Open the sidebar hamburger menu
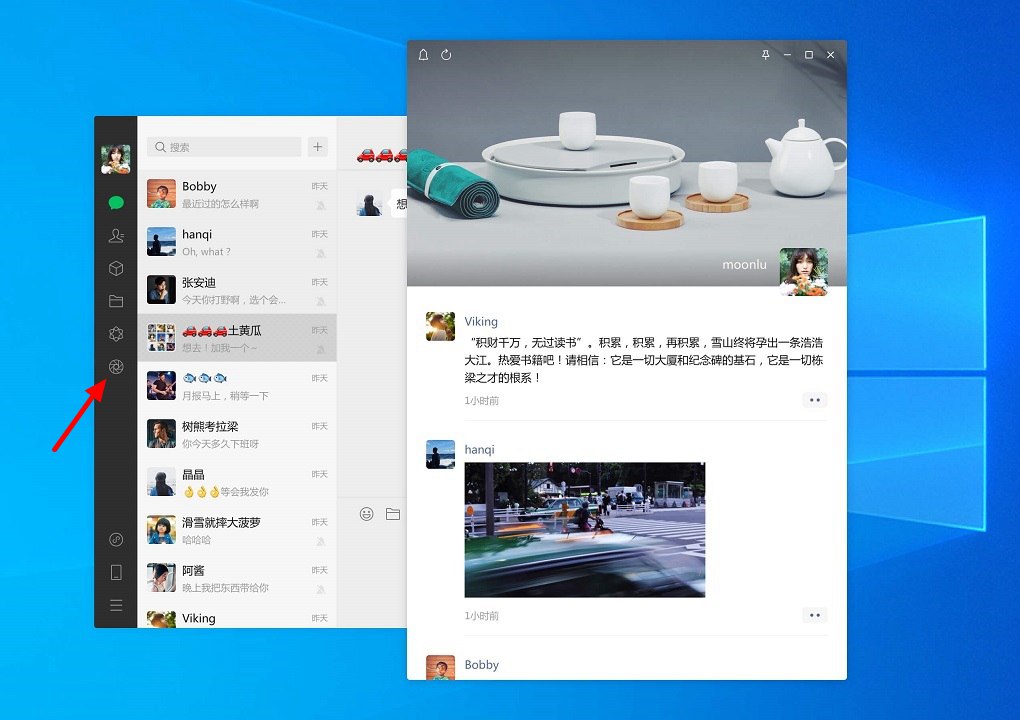1020x720 pixels. click(x=115, y=605)
